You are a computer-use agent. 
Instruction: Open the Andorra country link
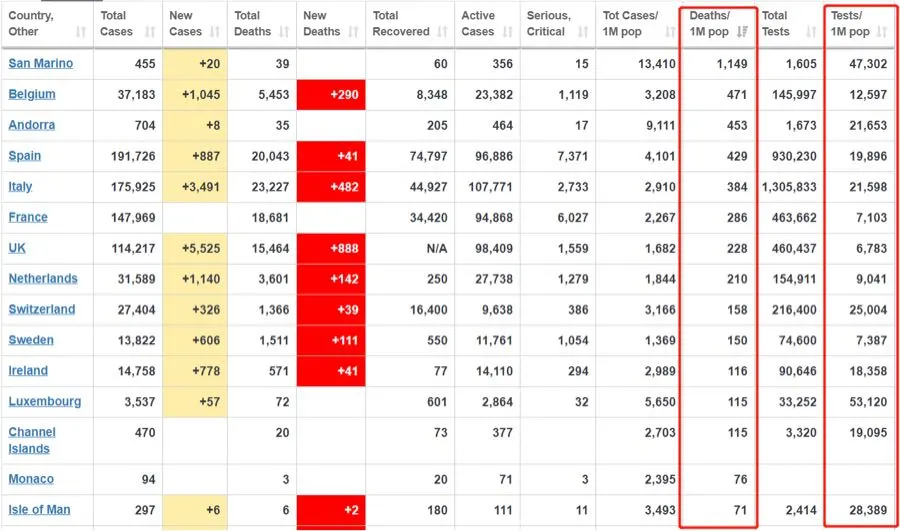click(x=32, y=125)
